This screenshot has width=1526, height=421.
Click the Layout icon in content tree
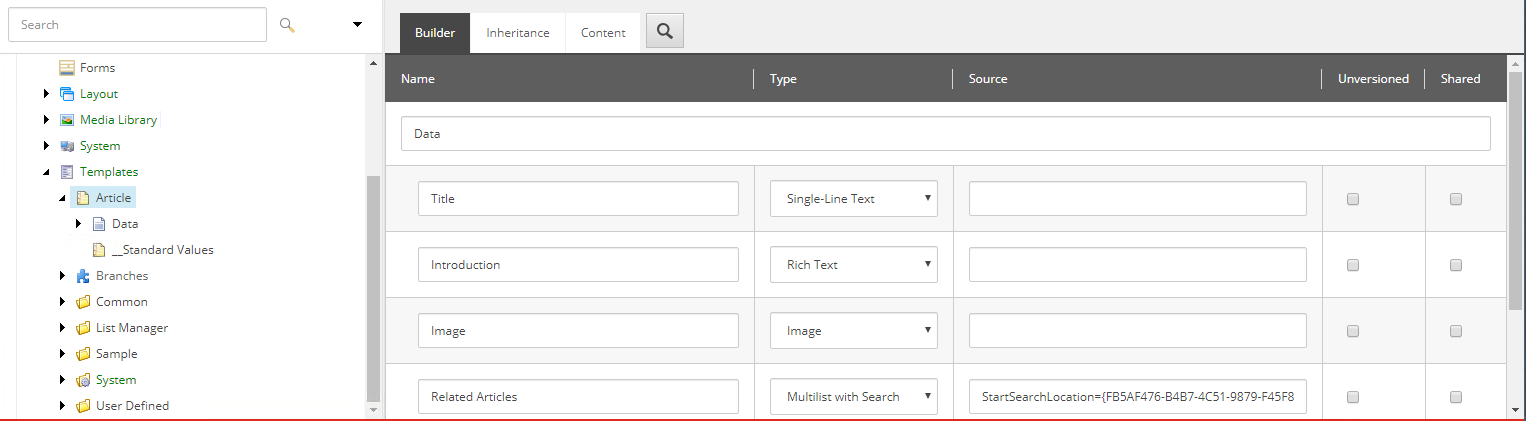(67, 94)
